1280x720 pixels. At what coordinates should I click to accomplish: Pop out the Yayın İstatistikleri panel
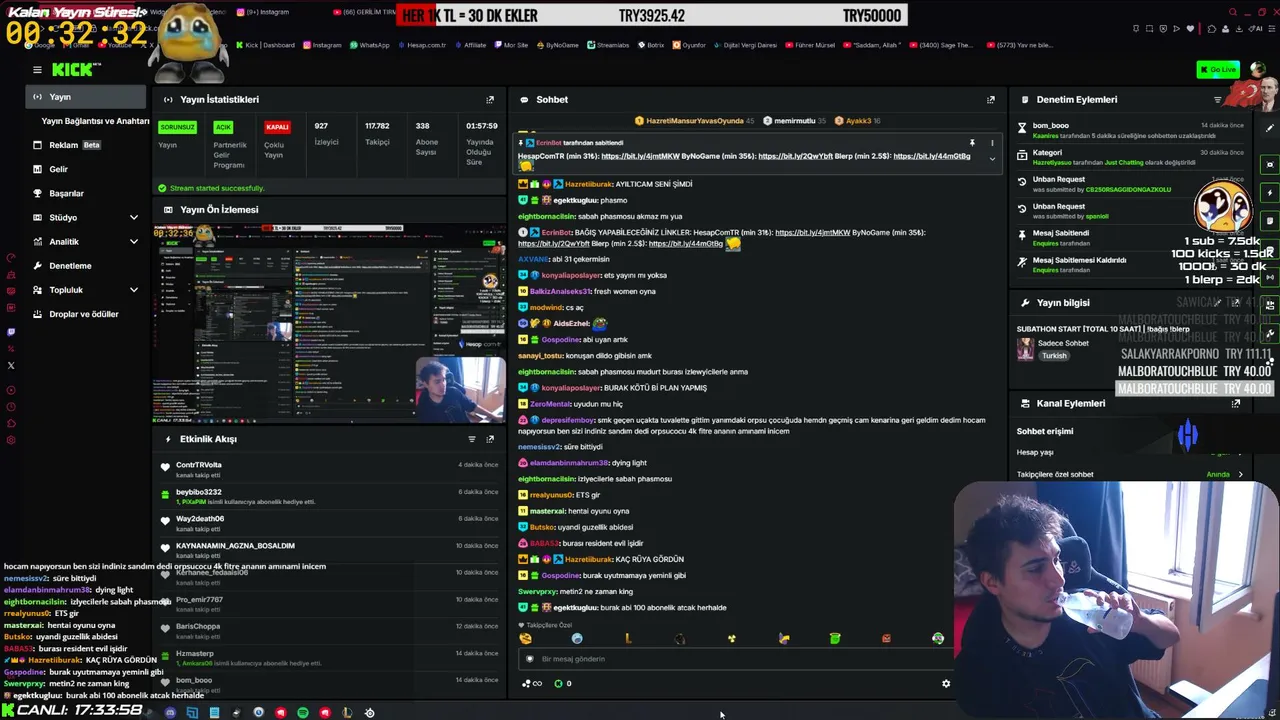490,100
